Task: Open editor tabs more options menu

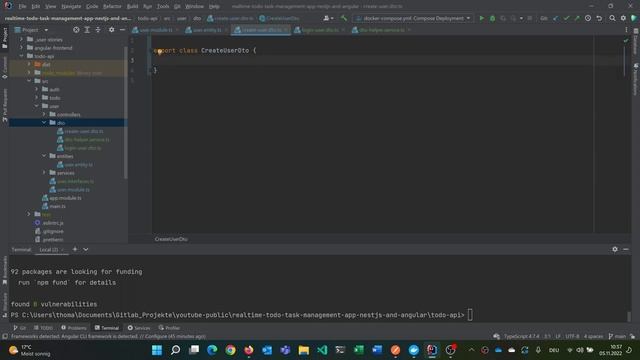Action: (x=626, y=30)
